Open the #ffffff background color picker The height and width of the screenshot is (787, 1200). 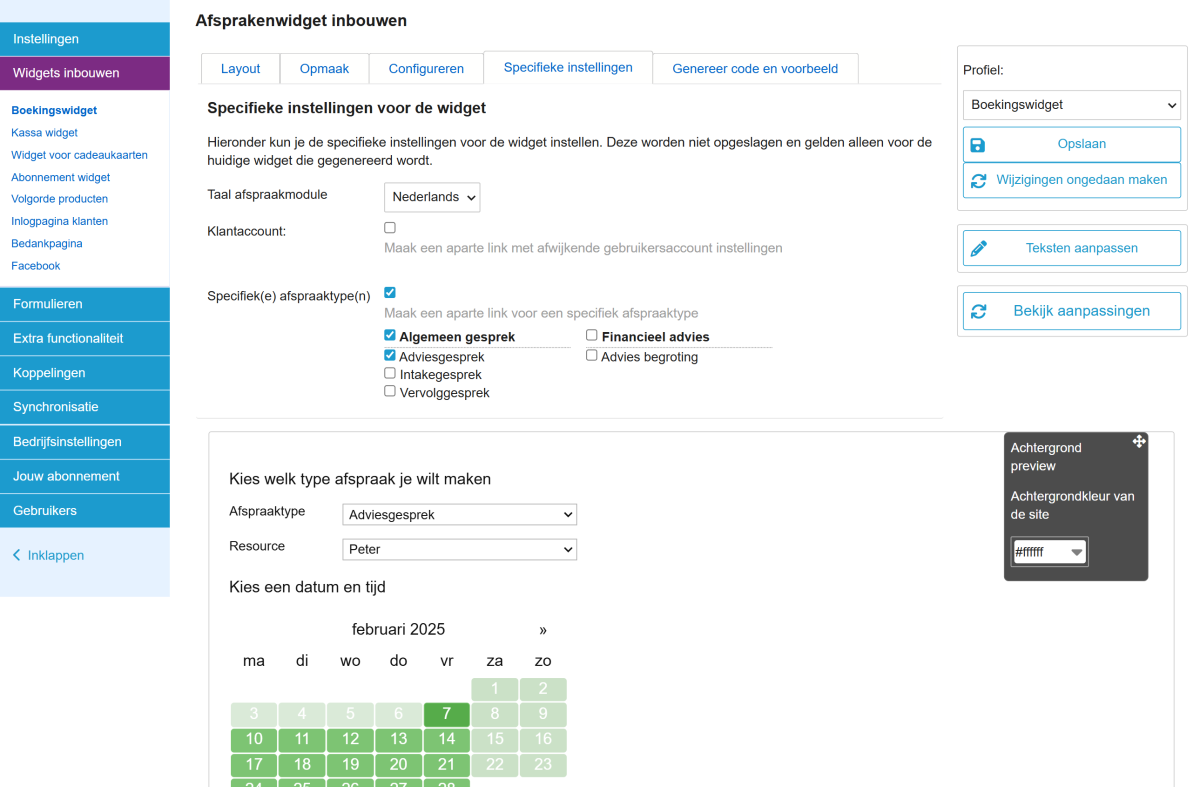1049,552
